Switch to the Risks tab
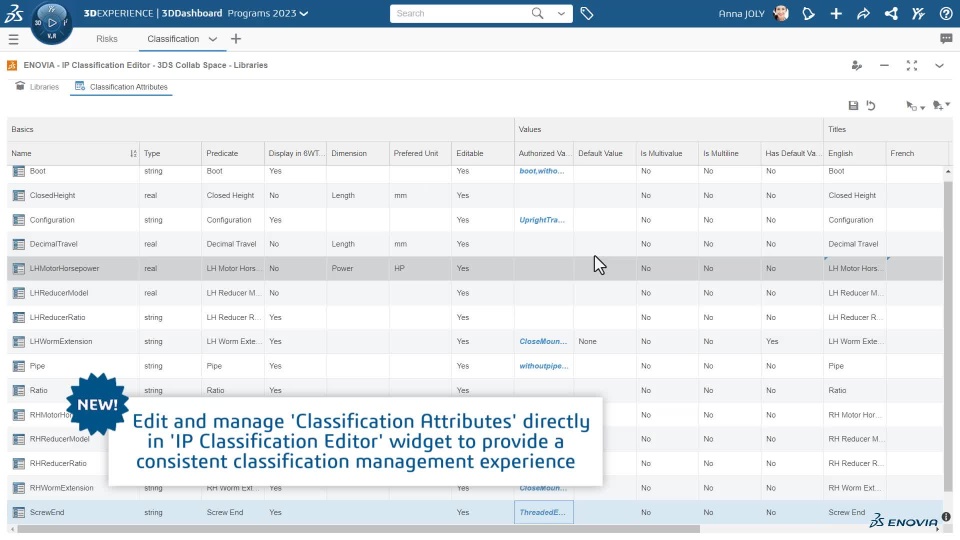Screen dimensions: 960x540 [107, 39]
